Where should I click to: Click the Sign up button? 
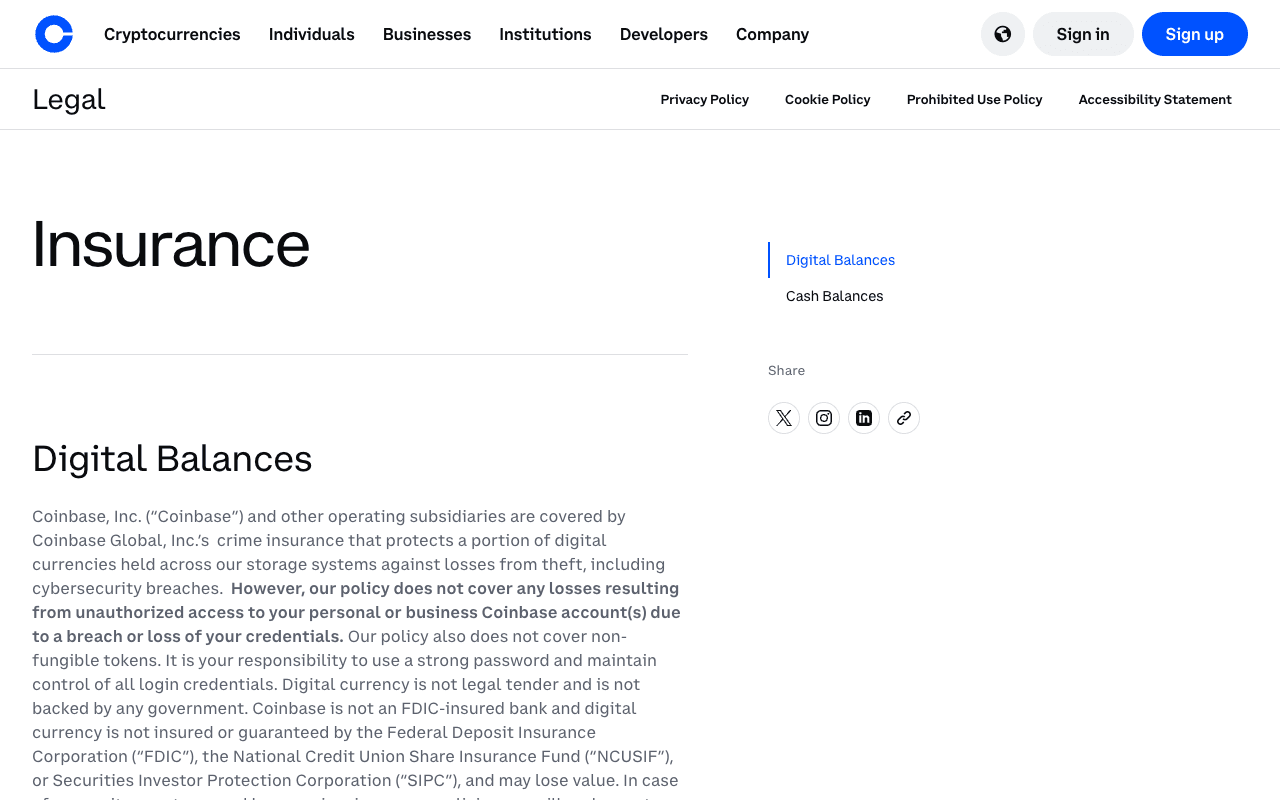pos(1195,34)
